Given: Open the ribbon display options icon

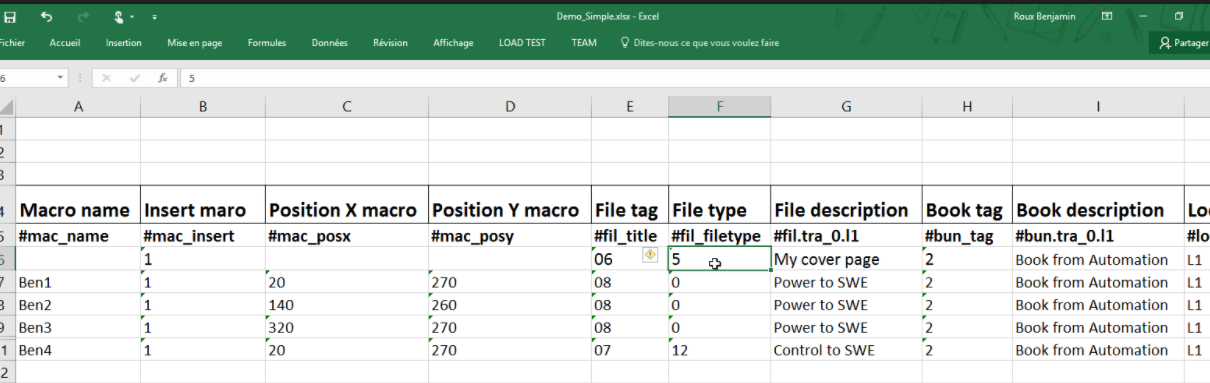Looking at the screenshot, I should (x=1107, y=17).
